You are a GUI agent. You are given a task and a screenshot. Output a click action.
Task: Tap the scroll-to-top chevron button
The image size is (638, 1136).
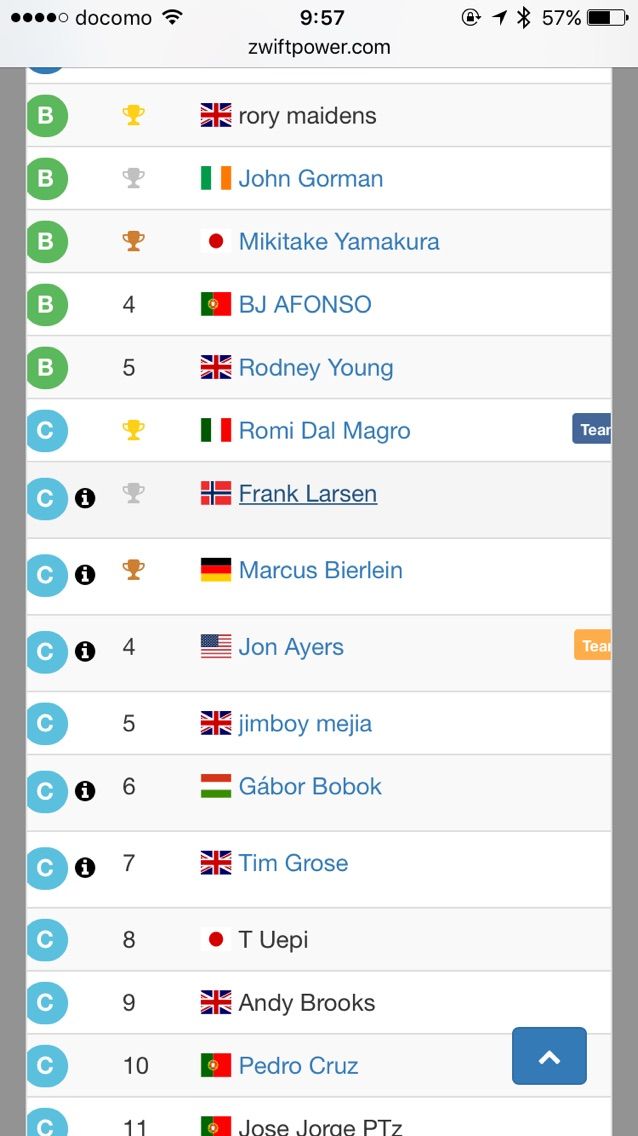coord(549,1056)
